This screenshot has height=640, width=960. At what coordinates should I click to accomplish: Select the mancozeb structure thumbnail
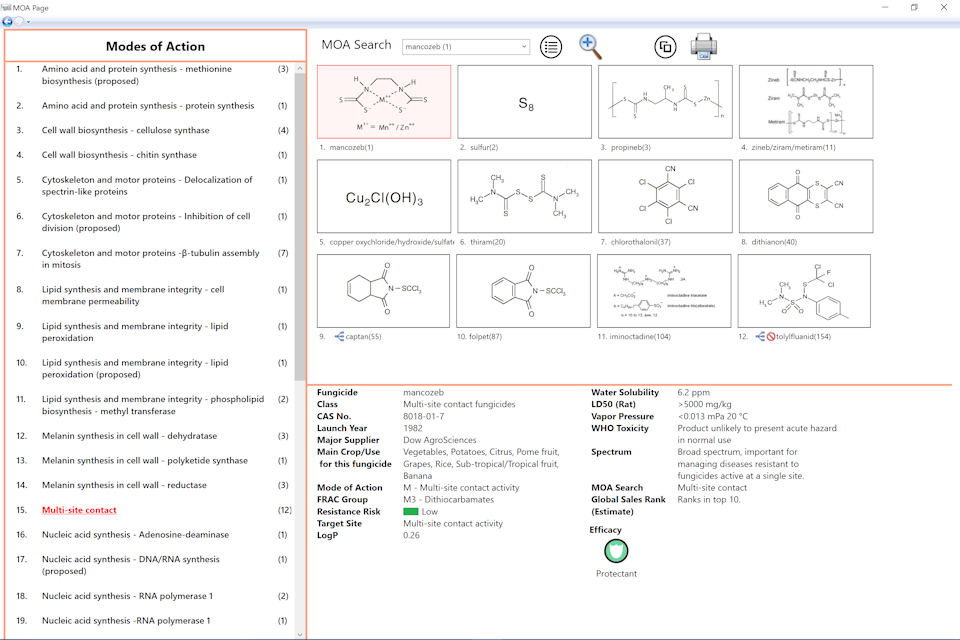tap(384, 102)
